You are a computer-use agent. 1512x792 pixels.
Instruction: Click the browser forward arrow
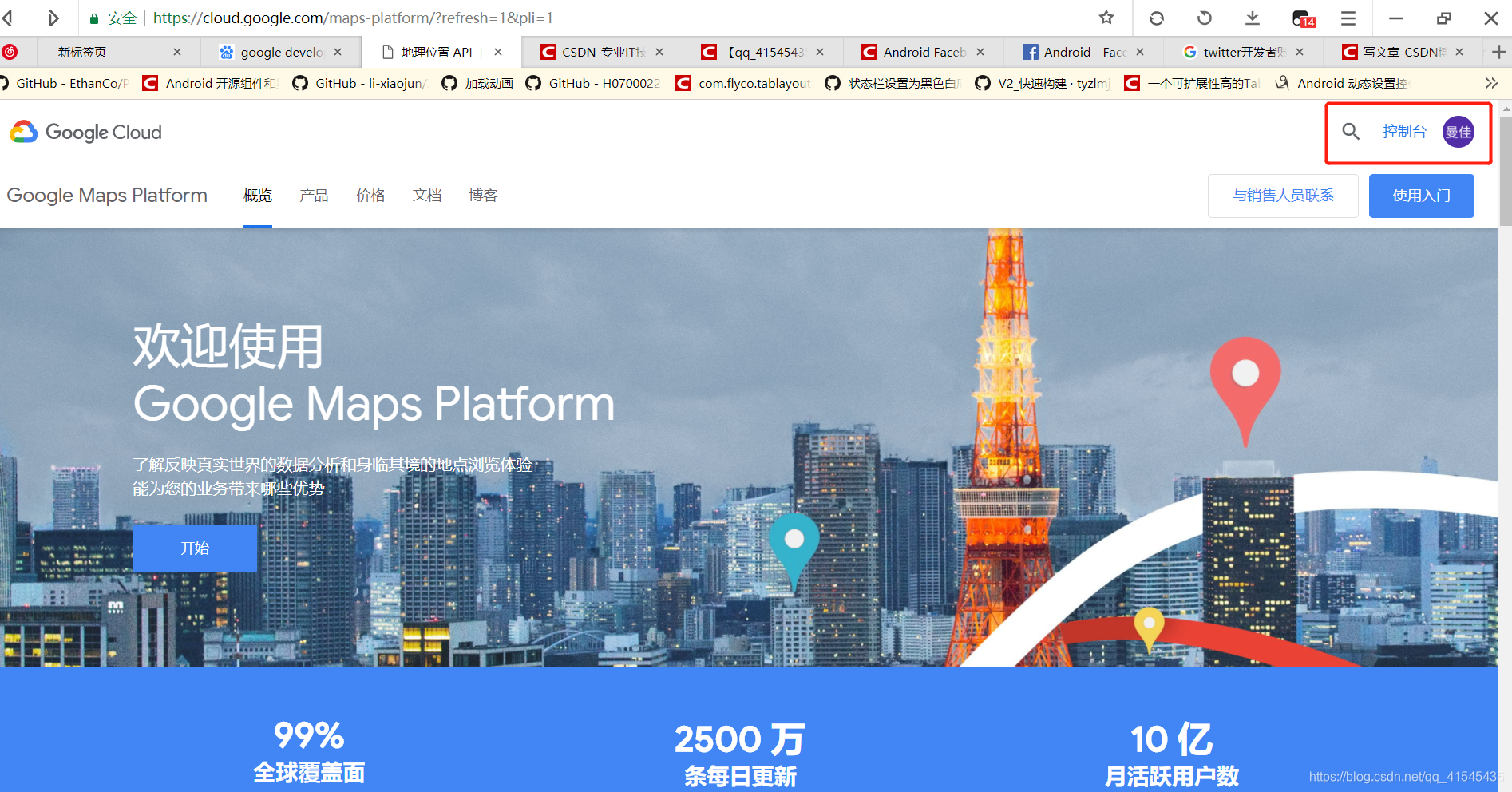coord(53,18)
